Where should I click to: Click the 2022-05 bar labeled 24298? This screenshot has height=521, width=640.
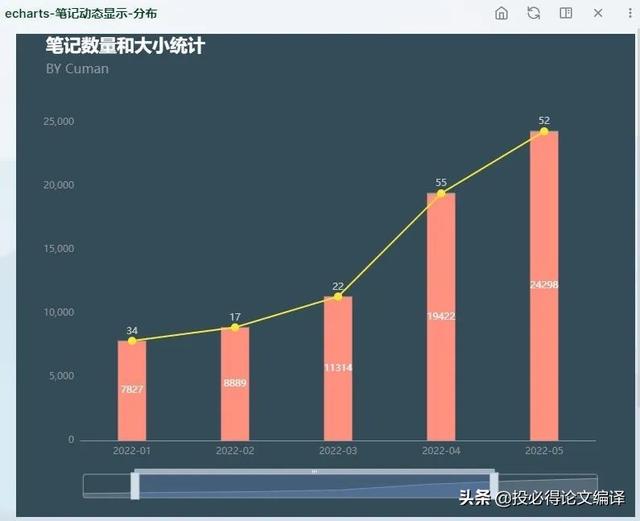pyautogui.click(x=544, y=285)
